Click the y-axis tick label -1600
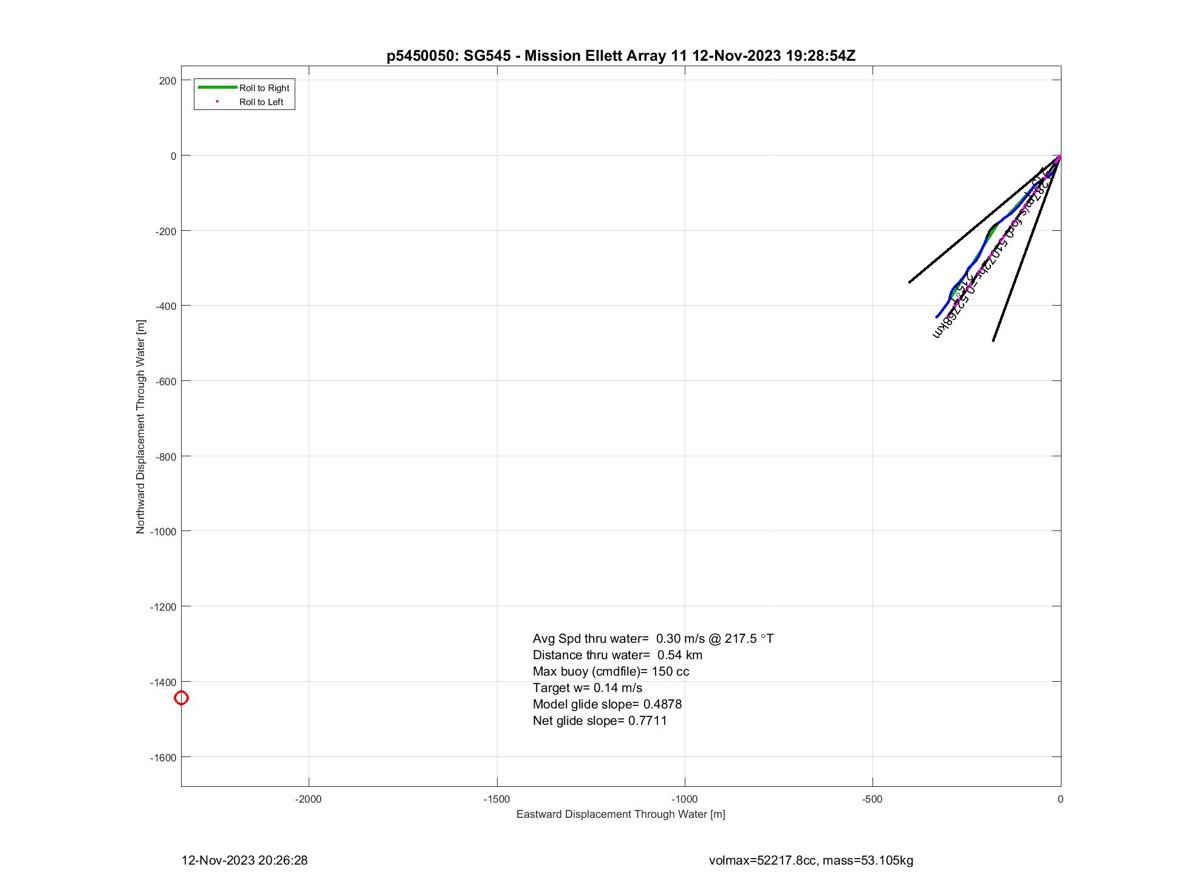This screenshot has width=1200, height=885. (163, 758)
